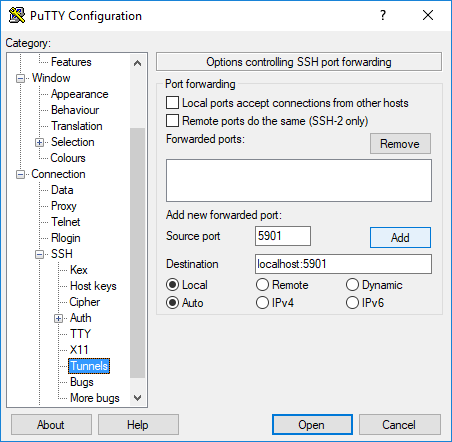
Task: Open the Connection category
Action: pos(58,174)
